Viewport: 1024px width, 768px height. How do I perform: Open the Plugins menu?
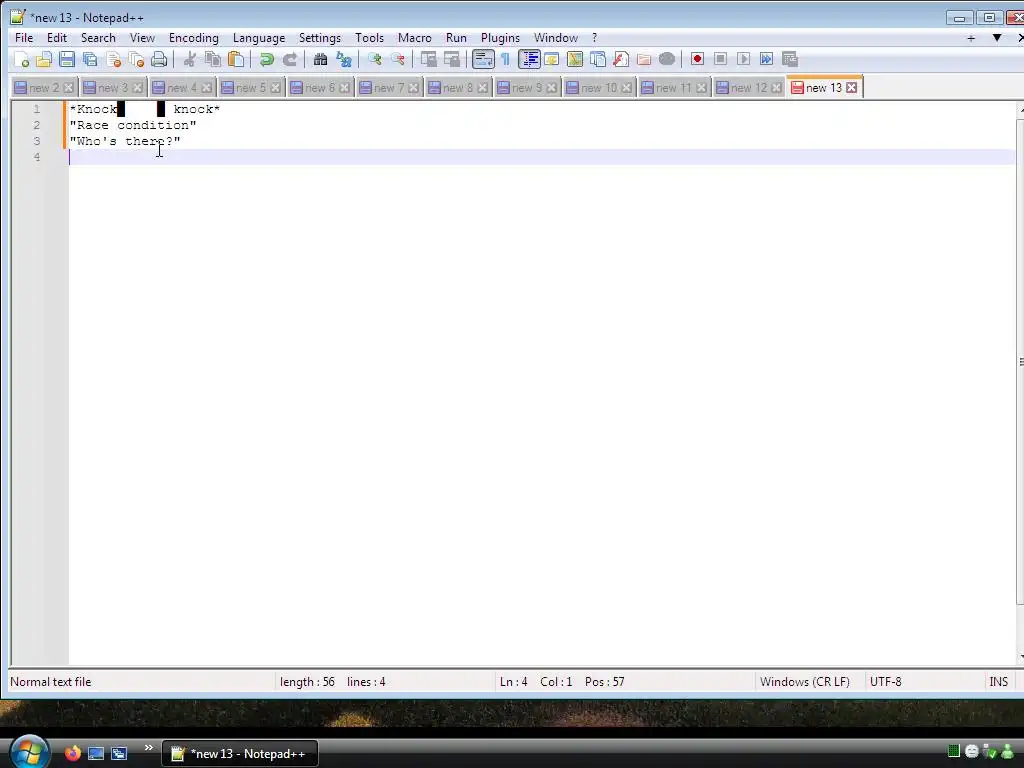(500, 38)
